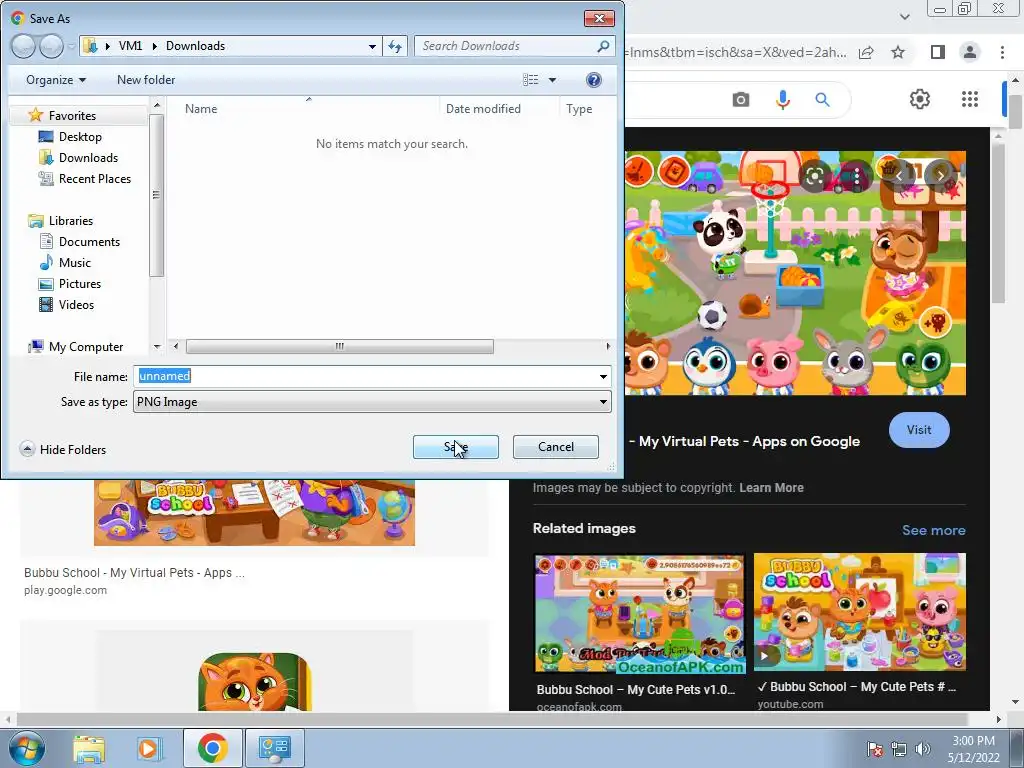Image resolution: width=1024 pixels, height=768 pixels.
Task: Select VM1 in the address path
Action: (131, 46)
